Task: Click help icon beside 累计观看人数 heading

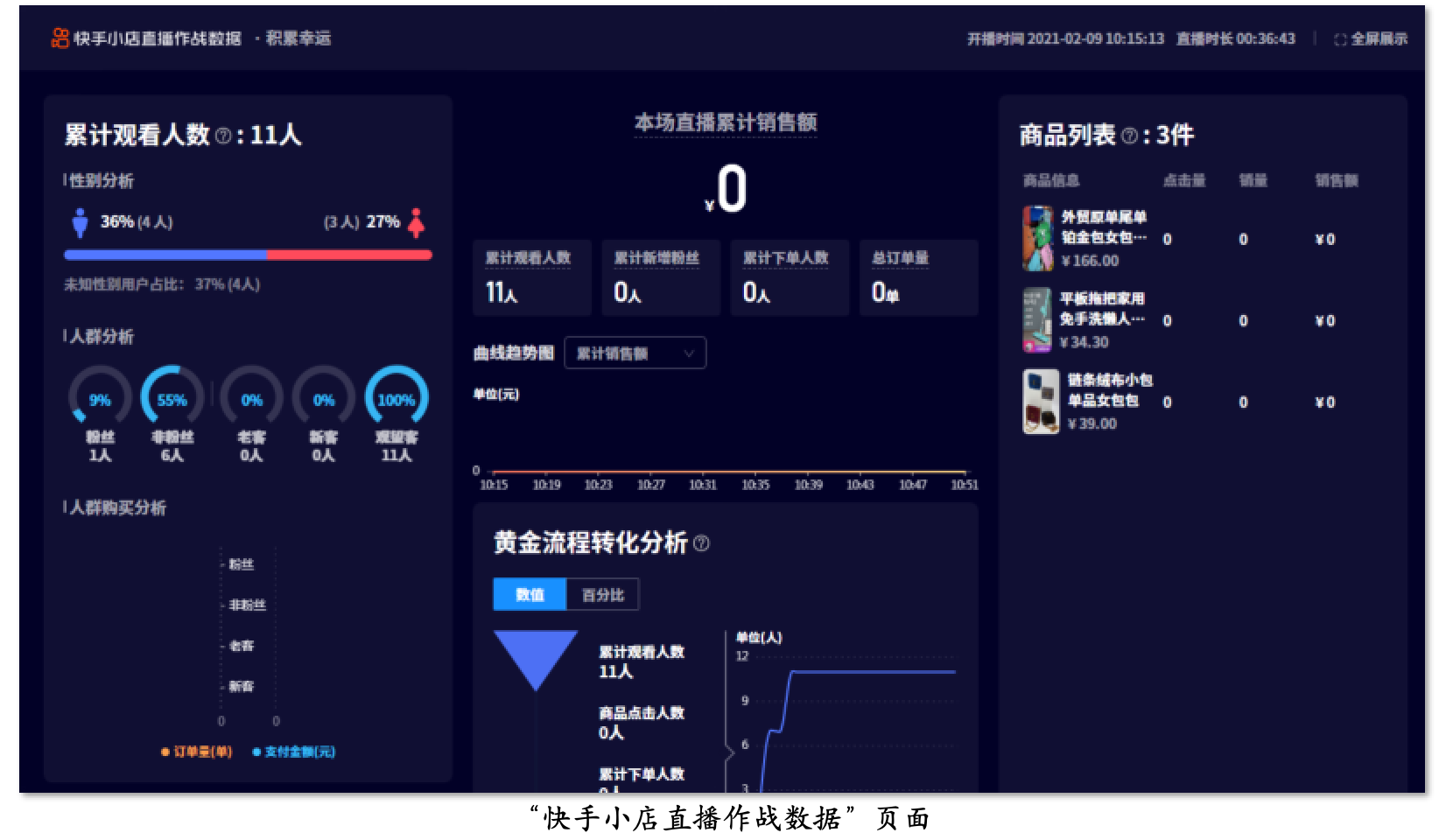Action: tap(223, 136)
